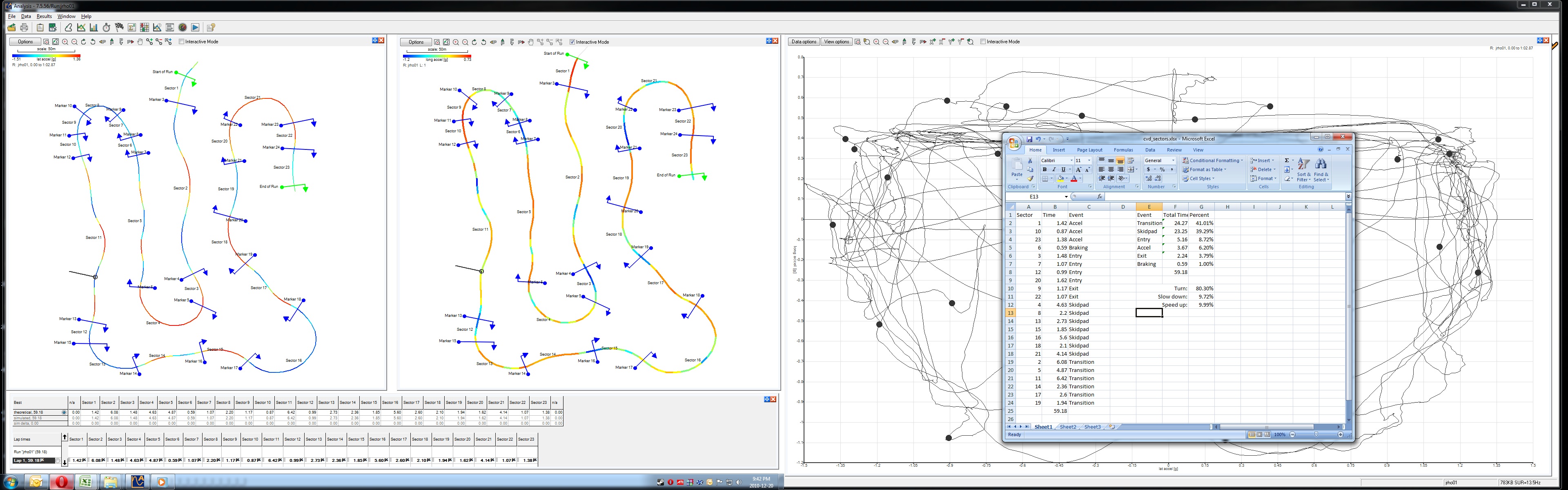Viewport: 1568px width, 490px height.
Task: Click Options button in middle map panel
Action: (416, 42)
